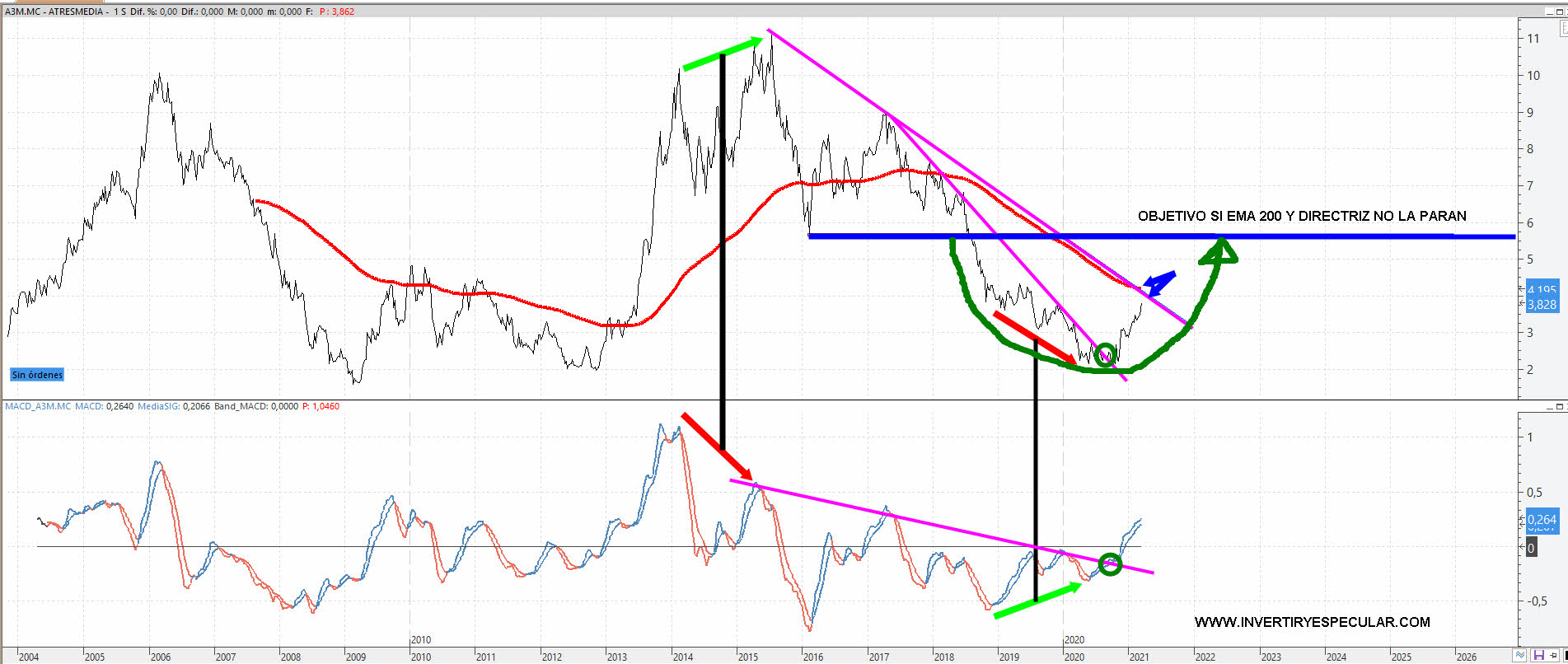Select the 'OBJETIVO SI EMA 200' text annotation
This screenshot has width=1568, height=664.
[x=1301, y=216]
